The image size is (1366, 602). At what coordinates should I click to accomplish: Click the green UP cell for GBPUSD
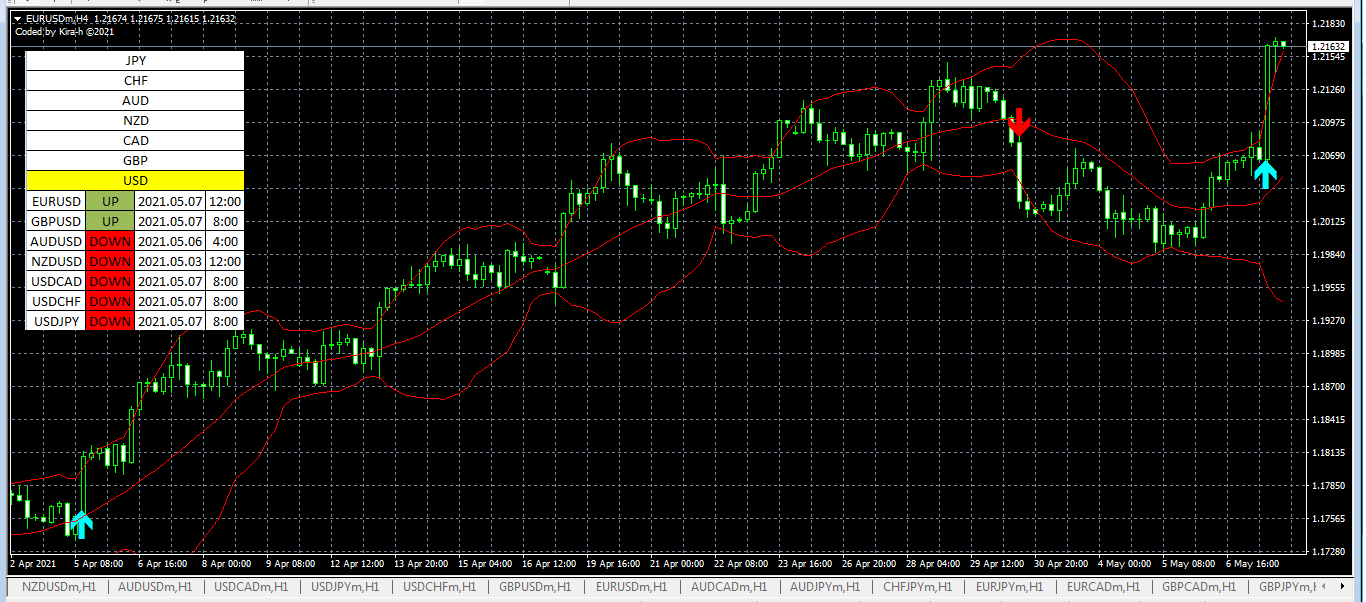pyautogui.click(x=110, y=221)
